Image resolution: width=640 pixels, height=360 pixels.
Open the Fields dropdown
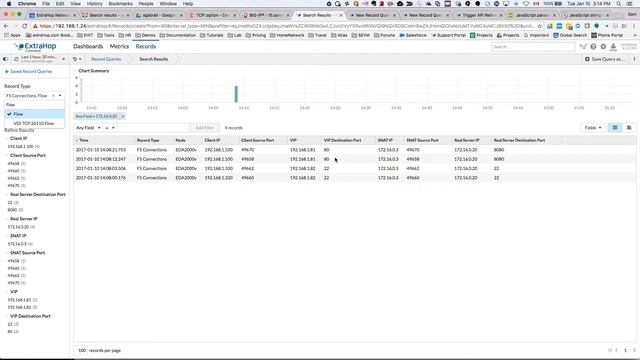click(593, 128)
